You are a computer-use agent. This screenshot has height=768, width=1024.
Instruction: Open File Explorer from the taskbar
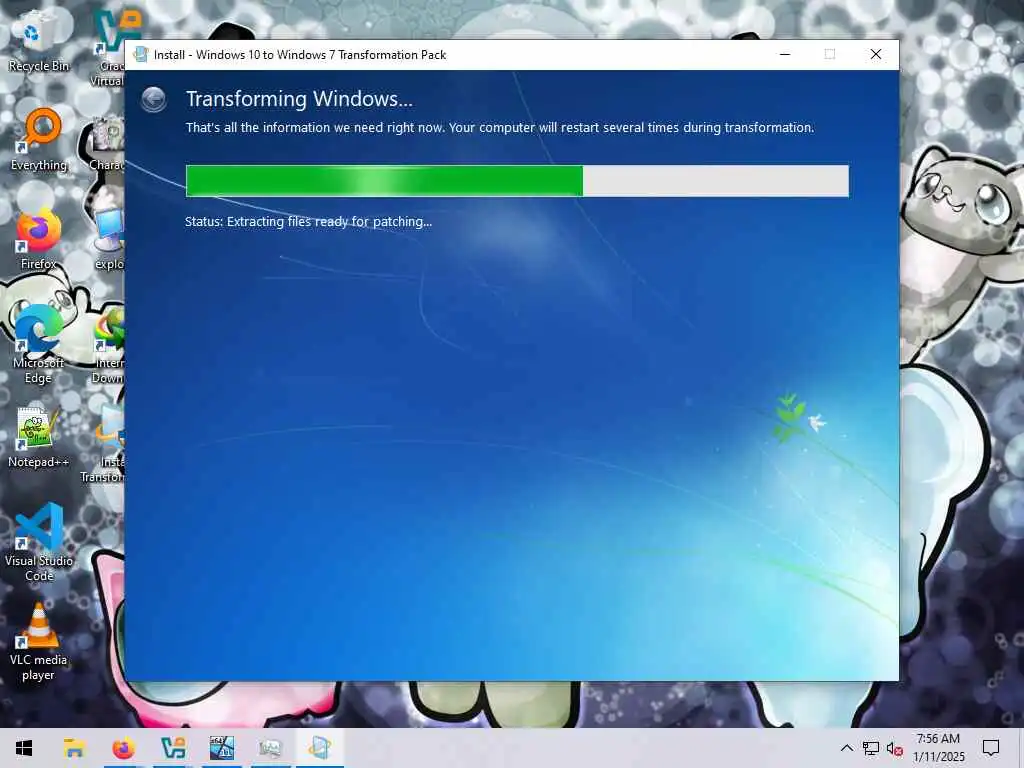[x=74, y=748]
